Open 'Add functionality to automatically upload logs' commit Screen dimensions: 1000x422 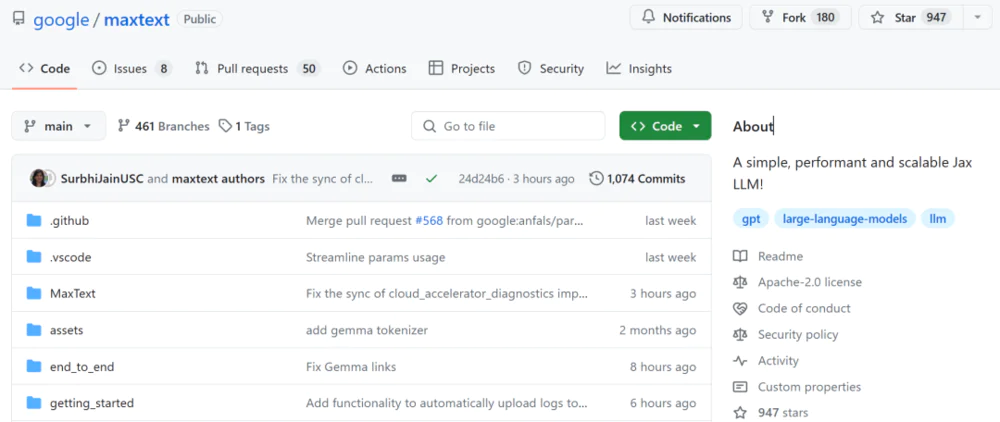point(446,403)
